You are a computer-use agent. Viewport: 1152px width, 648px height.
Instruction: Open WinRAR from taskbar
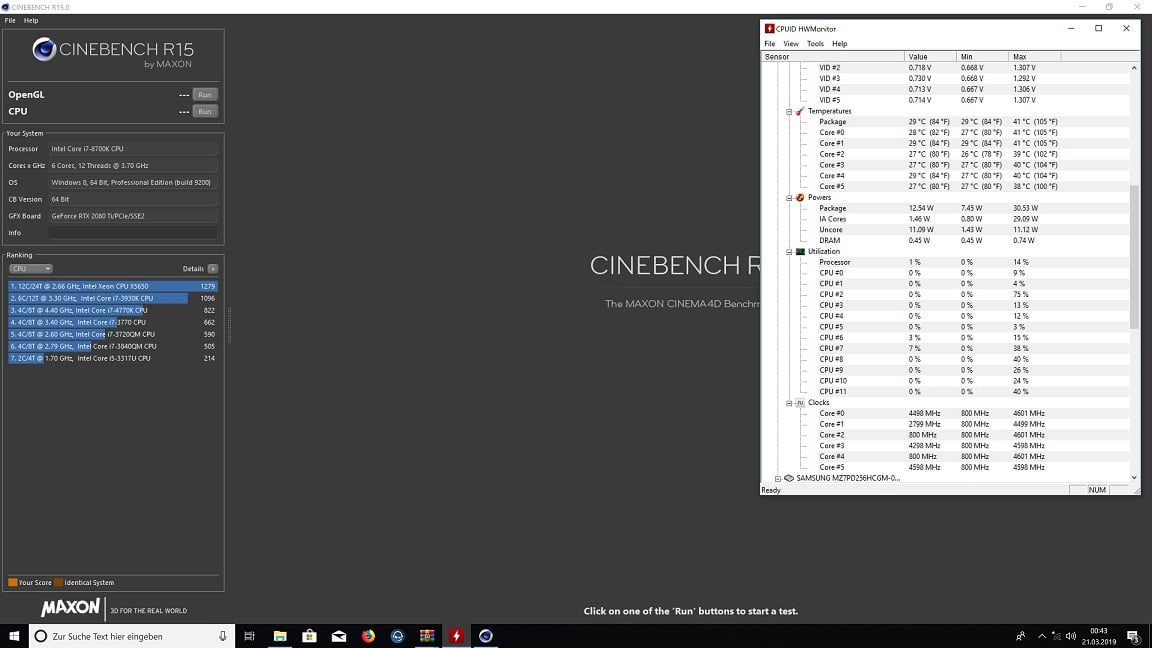pos(427,636)
